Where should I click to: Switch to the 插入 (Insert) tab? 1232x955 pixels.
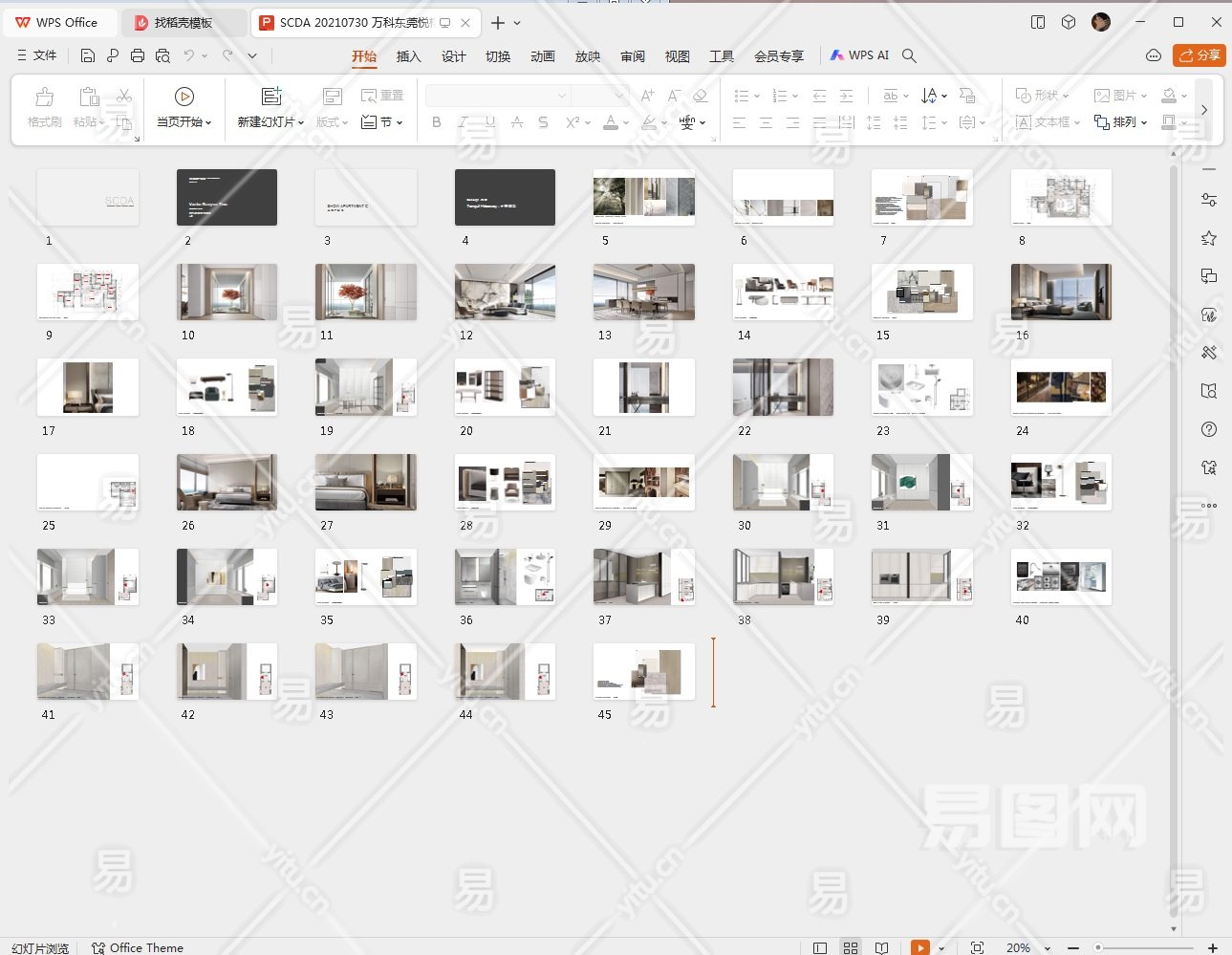point(408,56)
